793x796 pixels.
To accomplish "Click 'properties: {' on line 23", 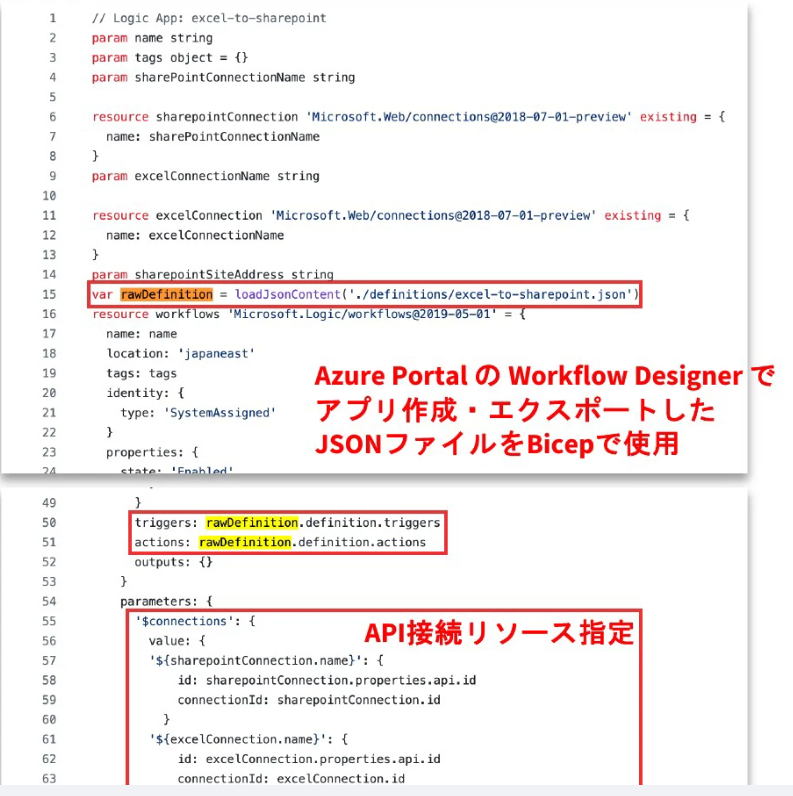I will pos(152,452).
